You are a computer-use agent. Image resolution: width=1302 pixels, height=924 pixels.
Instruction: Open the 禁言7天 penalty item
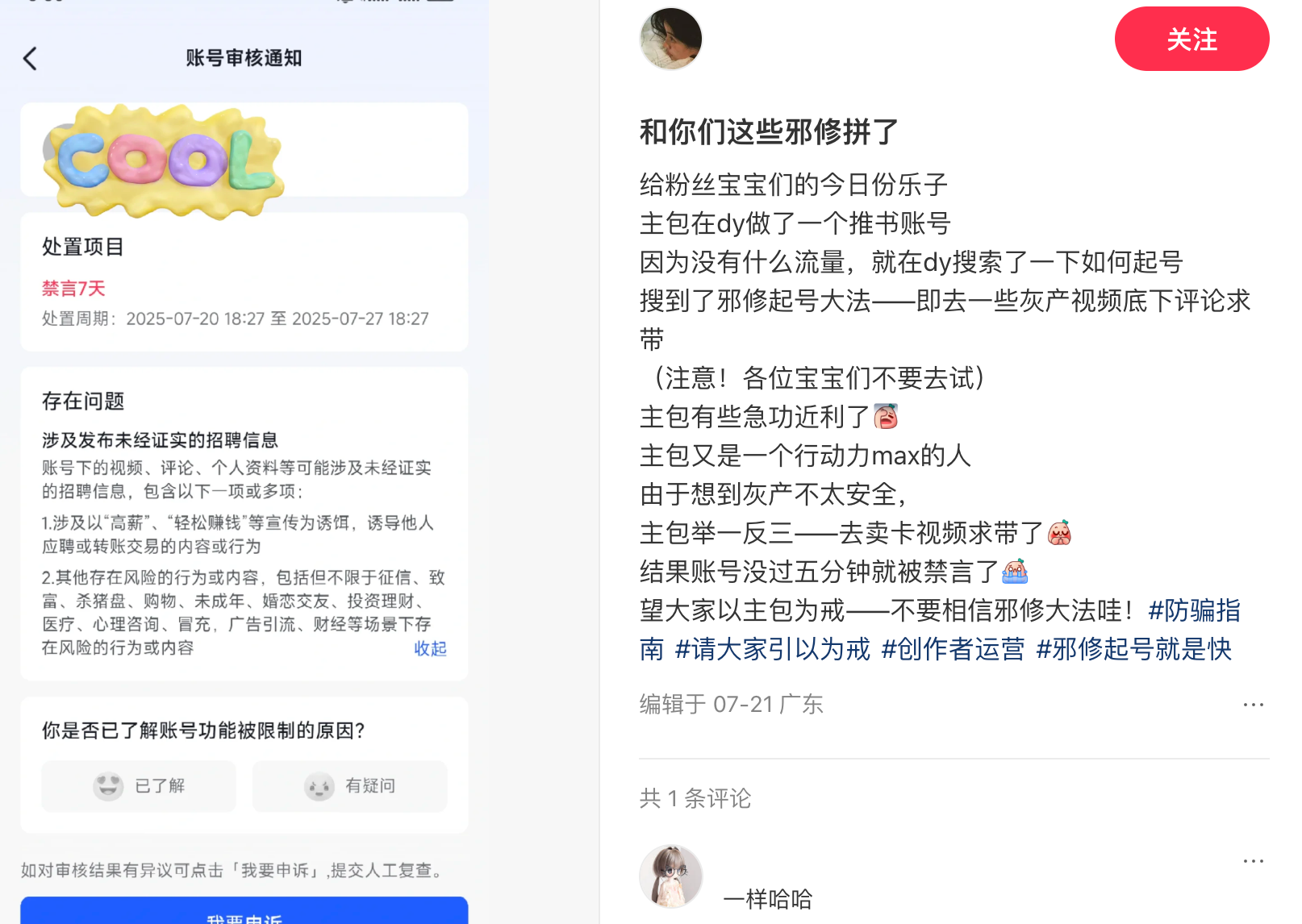73,289
